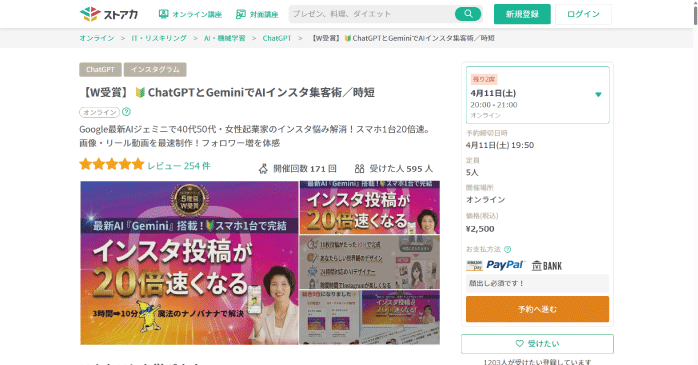Image resolution: width=698 pixels, height=365 pixels.
Task: Click the 新規登録 button
Action: [522, 14]
